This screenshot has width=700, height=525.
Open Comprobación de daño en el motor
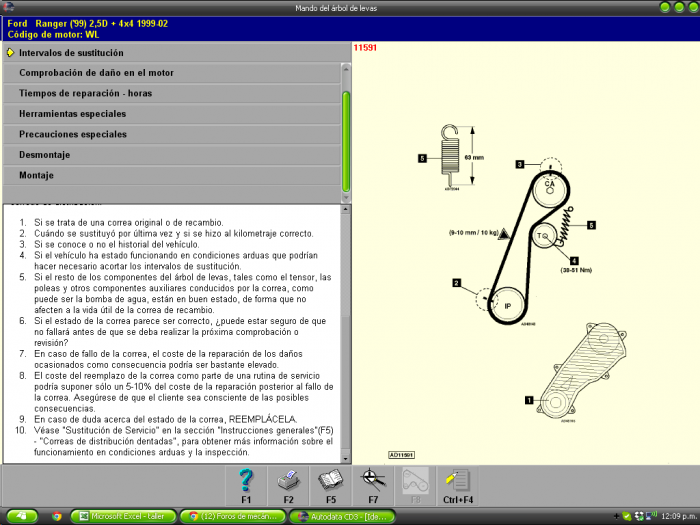pyautogui.click(x=172, y=73)
